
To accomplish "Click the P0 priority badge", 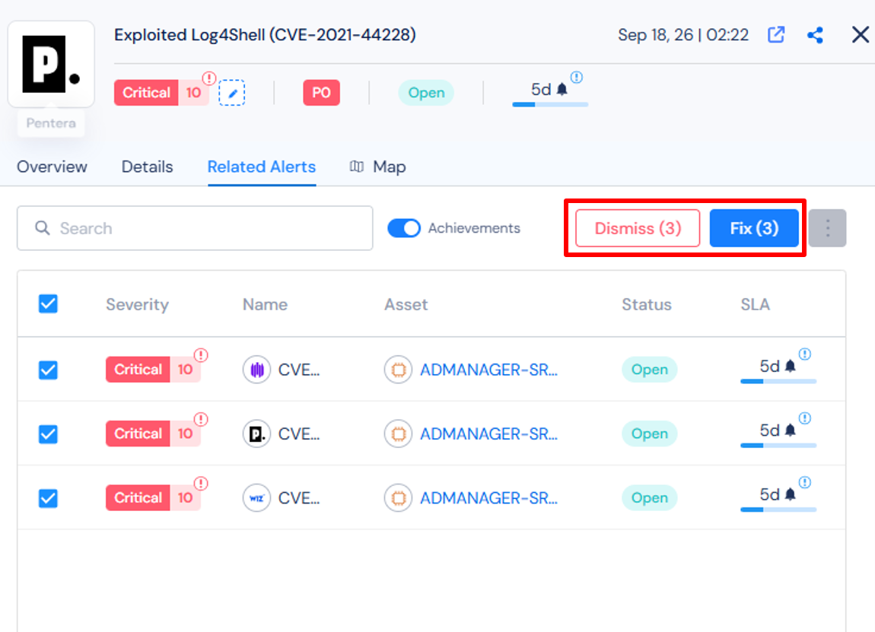I will [x=321, y=93].
